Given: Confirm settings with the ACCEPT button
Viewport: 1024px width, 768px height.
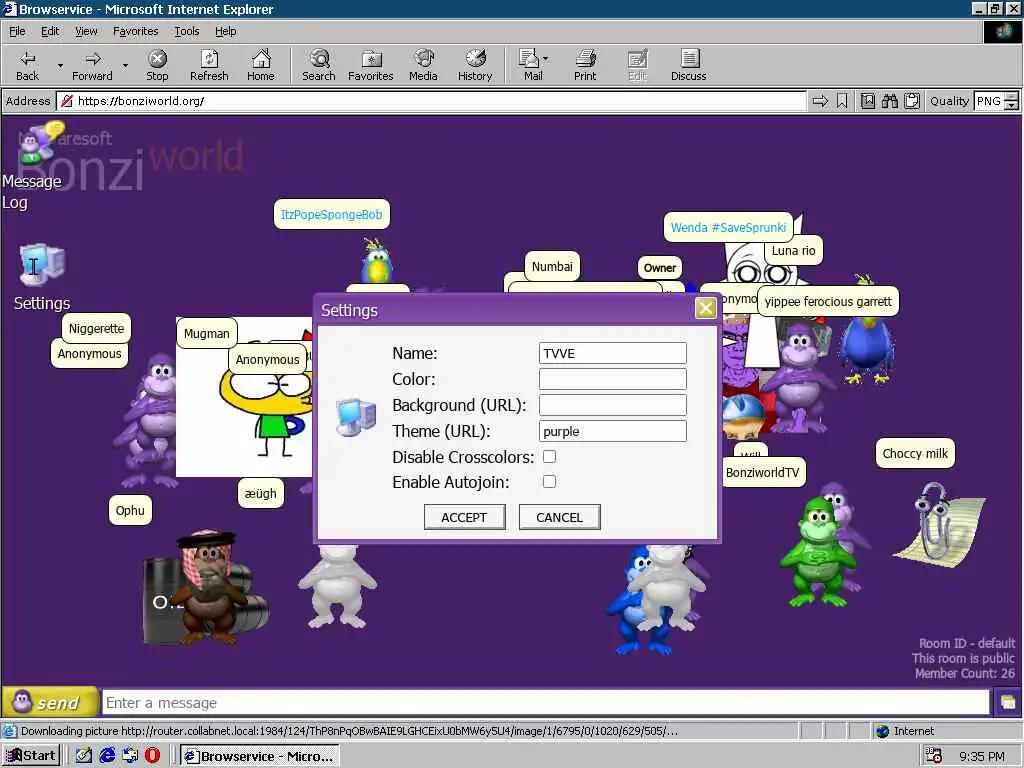Looking at the screenshot, I should click(464, 517).
